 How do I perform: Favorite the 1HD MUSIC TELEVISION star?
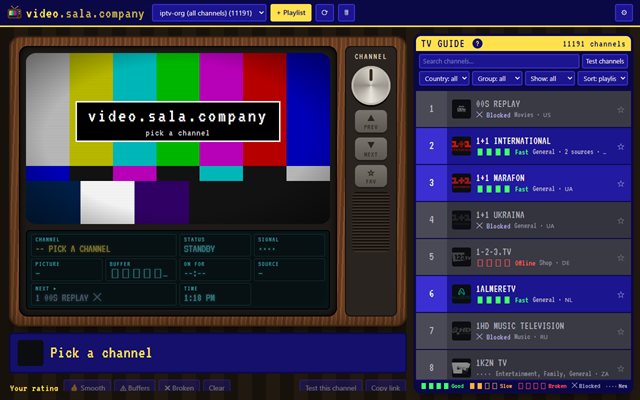[620, 332]
